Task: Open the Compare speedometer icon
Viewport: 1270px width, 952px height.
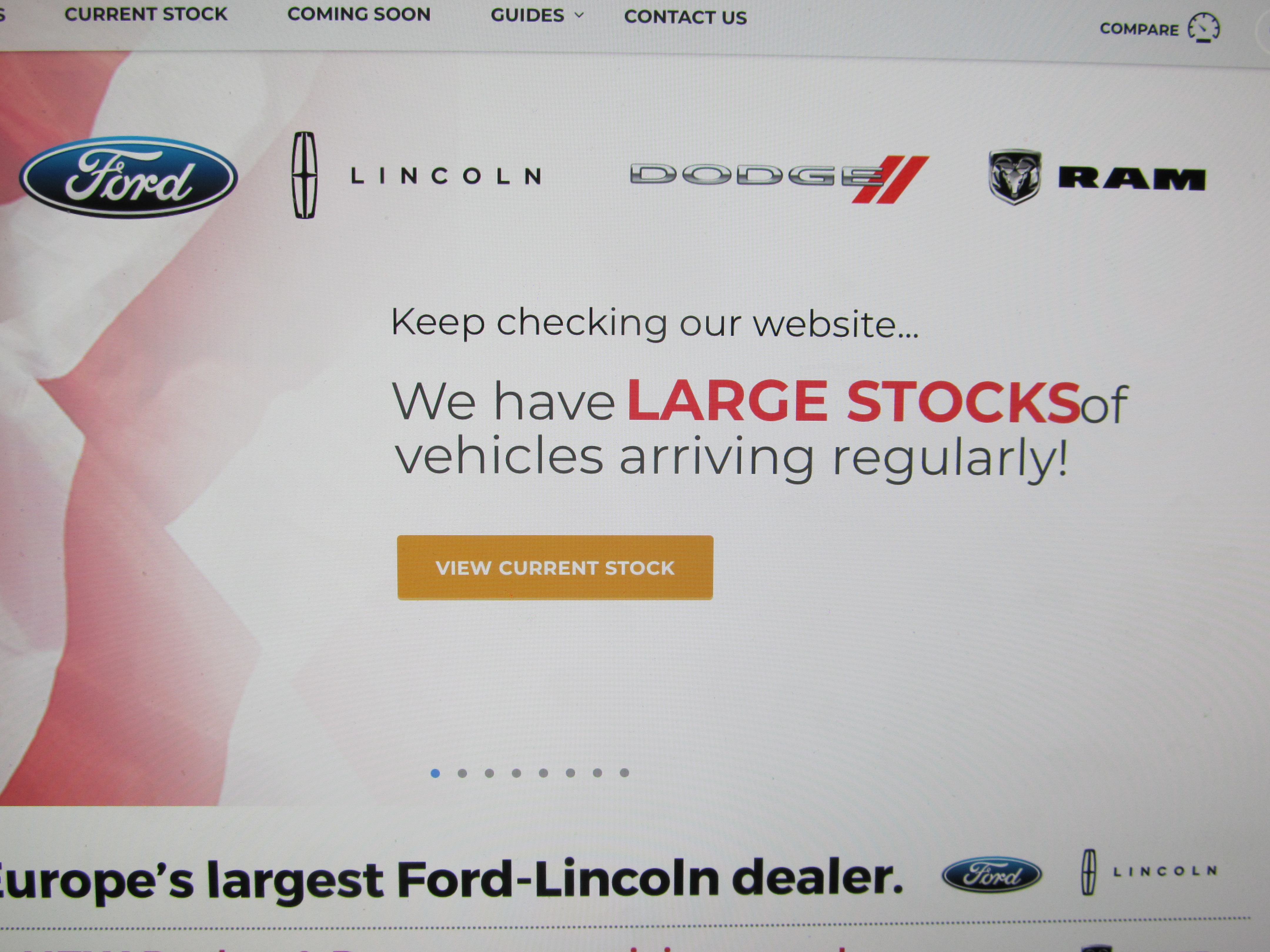Action: coord(1203,28)
